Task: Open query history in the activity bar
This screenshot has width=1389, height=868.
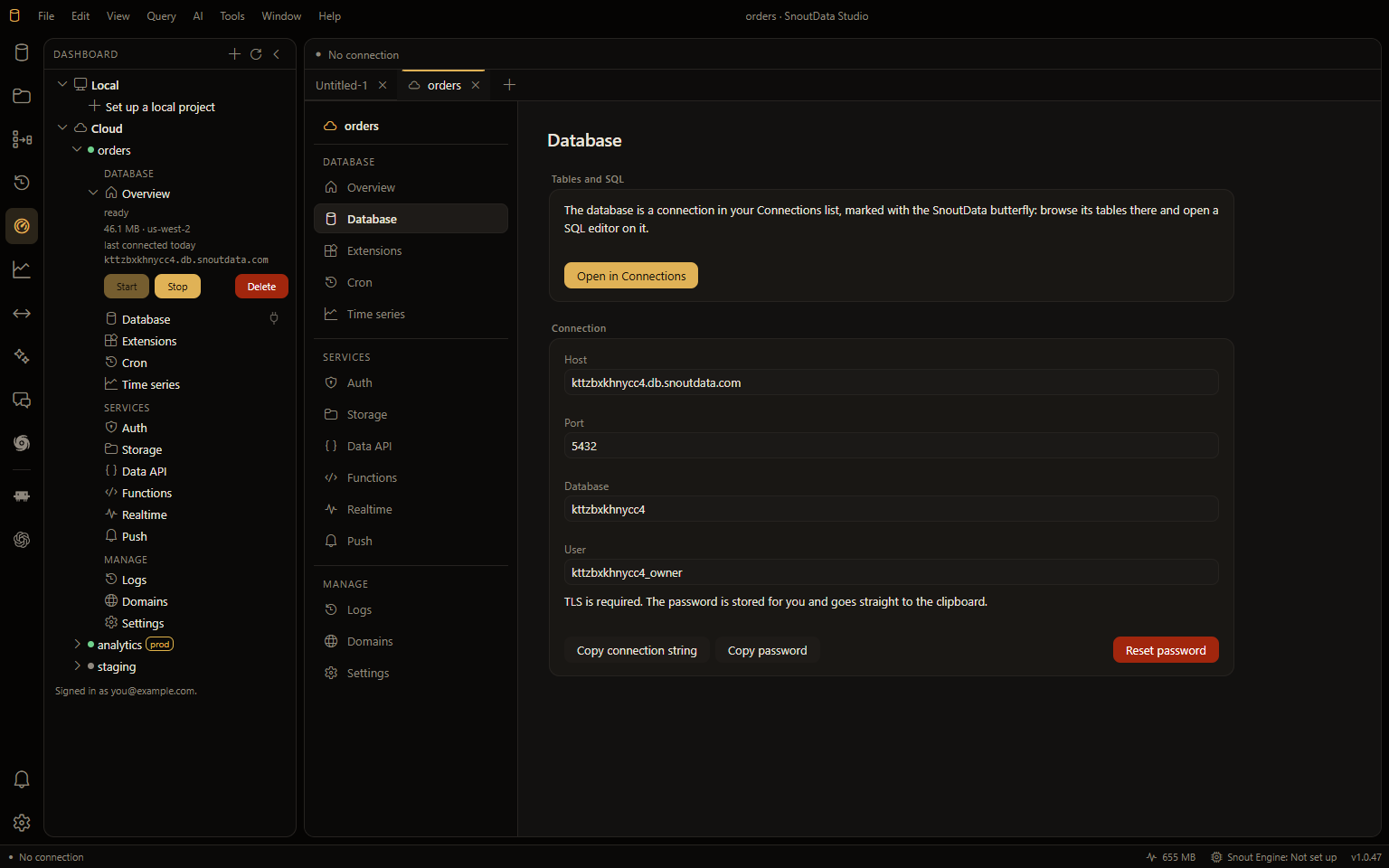Action: click(x=22, y=183)
